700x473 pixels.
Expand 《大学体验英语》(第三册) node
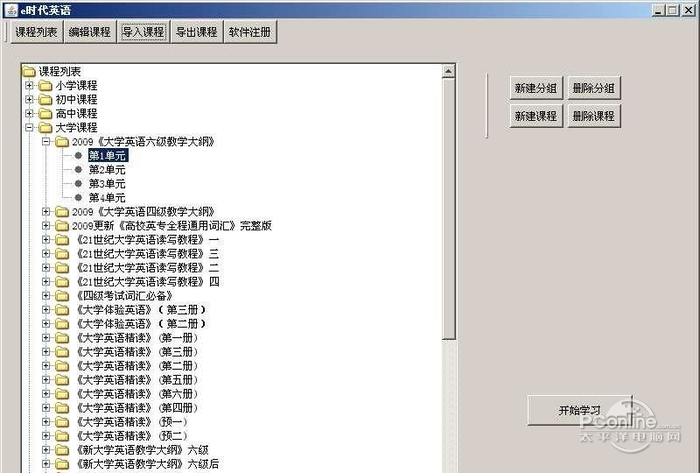point(46,310)
